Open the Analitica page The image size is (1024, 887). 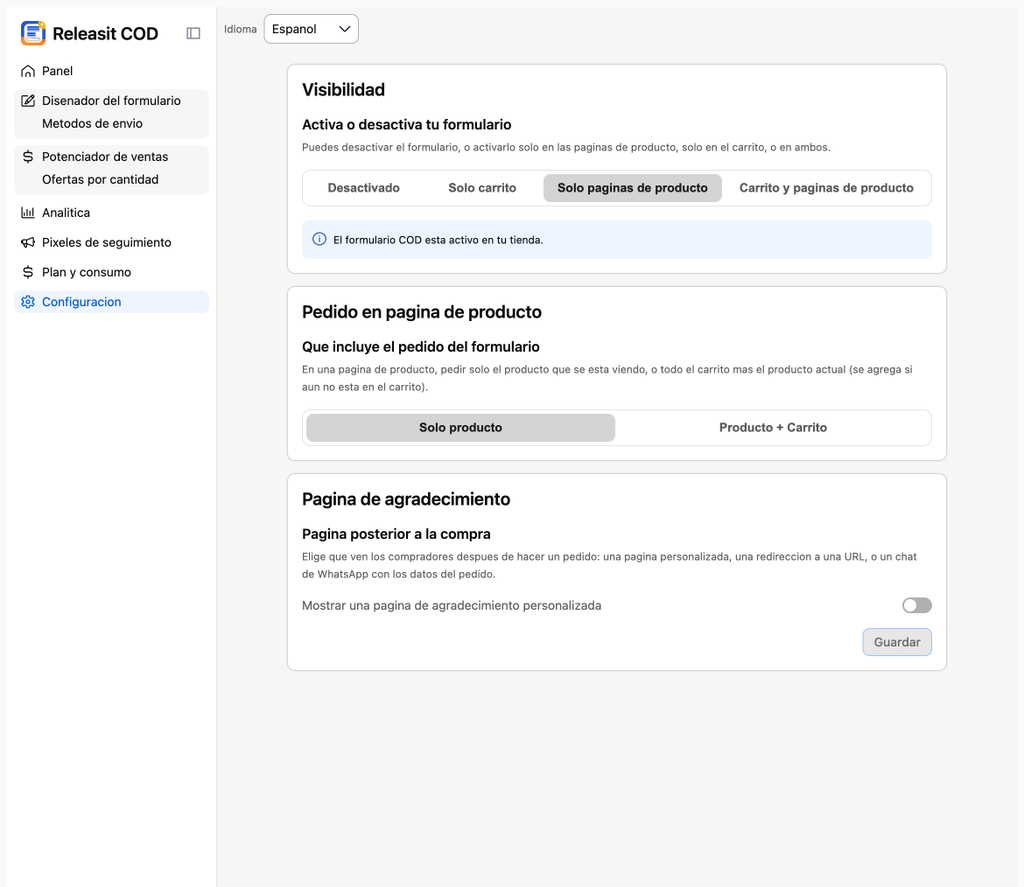click(112, 212)
